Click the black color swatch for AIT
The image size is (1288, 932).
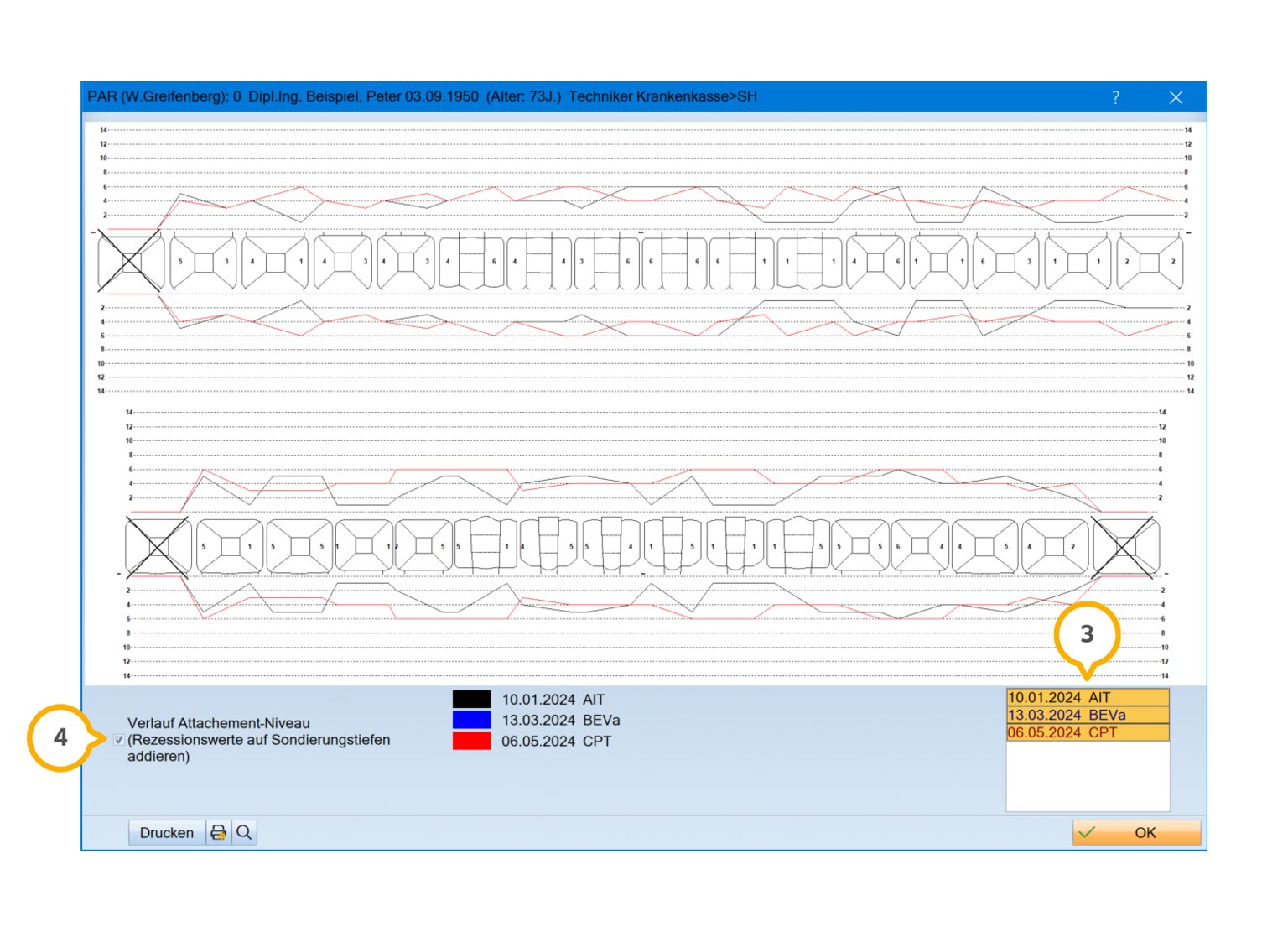pyautogui.click(x=471, y=699)
